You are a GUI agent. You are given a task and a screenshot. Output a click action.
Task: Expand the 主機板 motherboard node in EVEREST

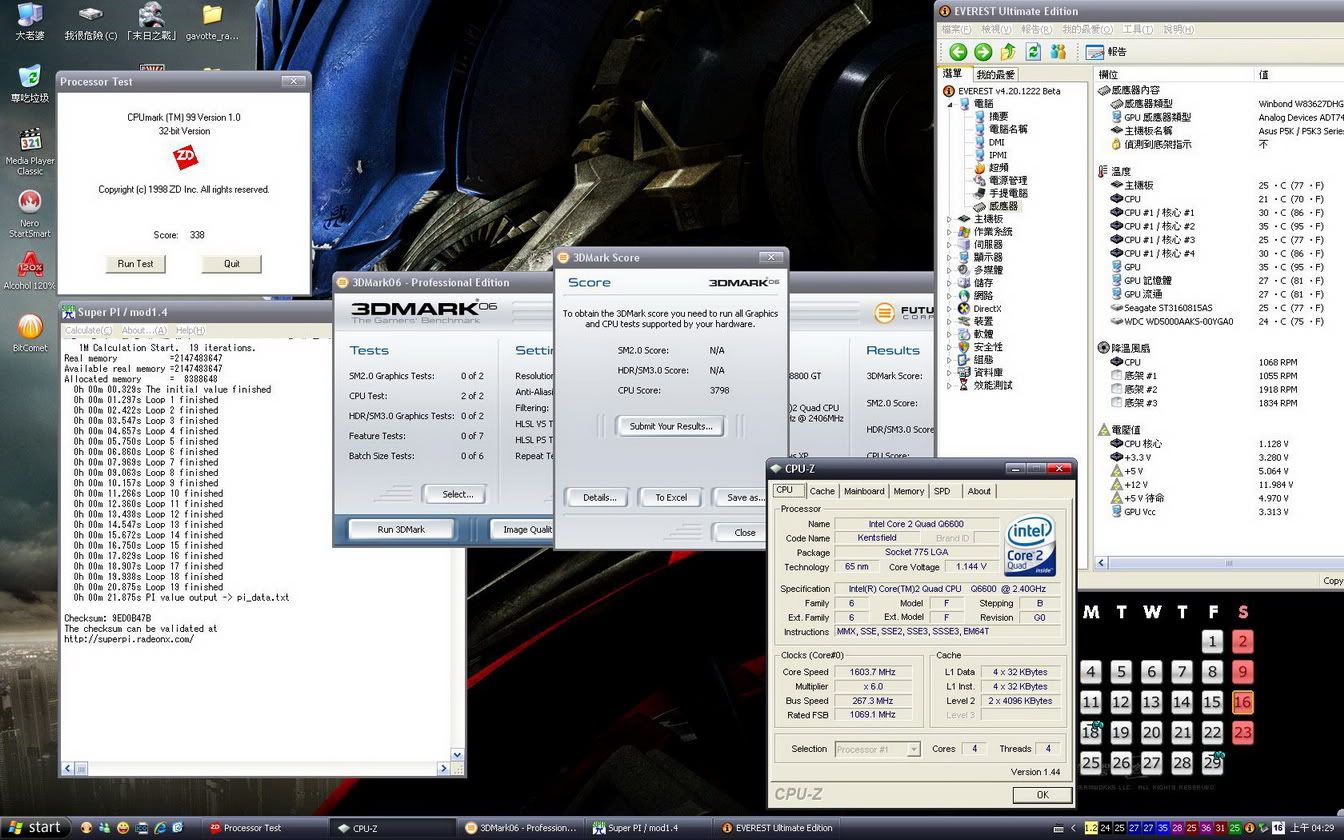point(950,219)
